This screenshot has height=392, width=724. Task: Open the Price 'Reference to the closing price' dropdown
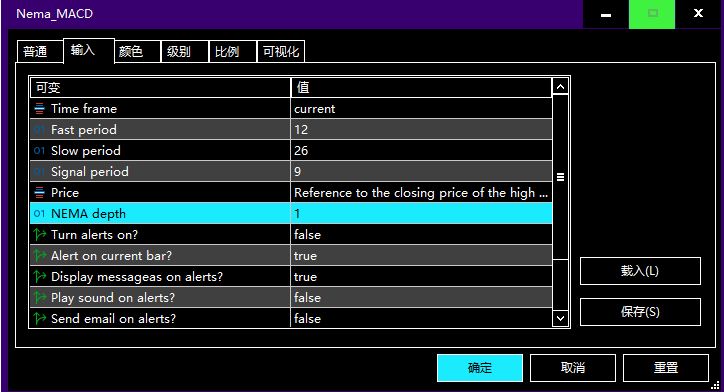point(421,193)
